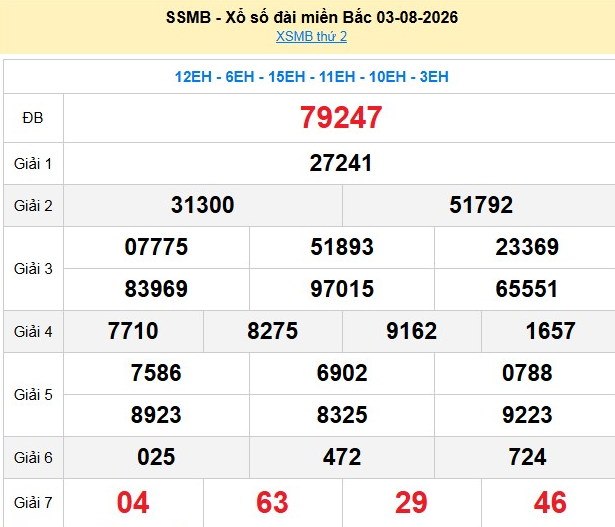The height and width of the screenshot is (527, 615).
Task: Click the Giải 5 number 7586
Action: click(156, 373)
